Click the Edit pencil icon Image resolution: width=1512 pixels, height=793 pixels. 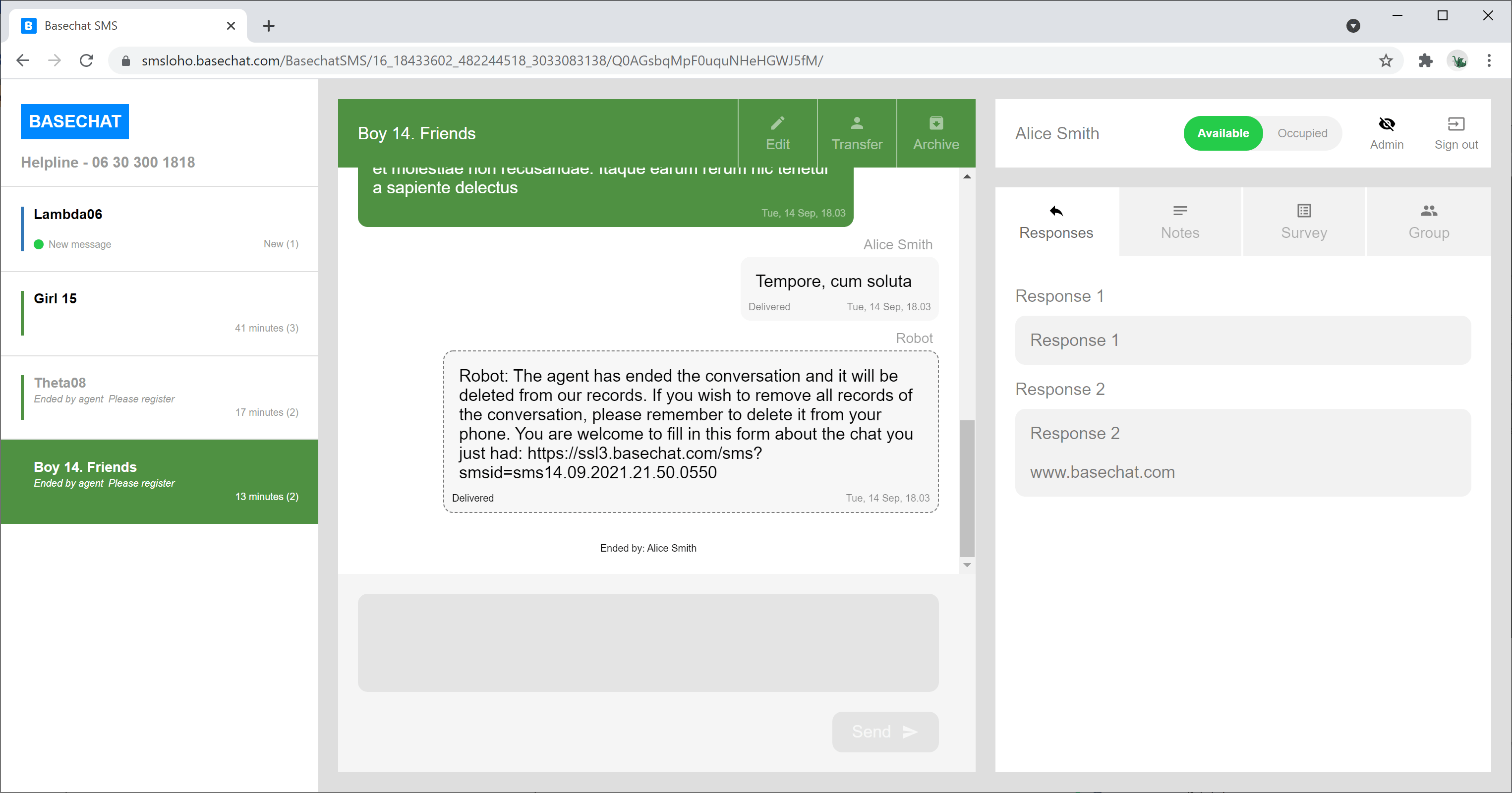click(777, 123)
